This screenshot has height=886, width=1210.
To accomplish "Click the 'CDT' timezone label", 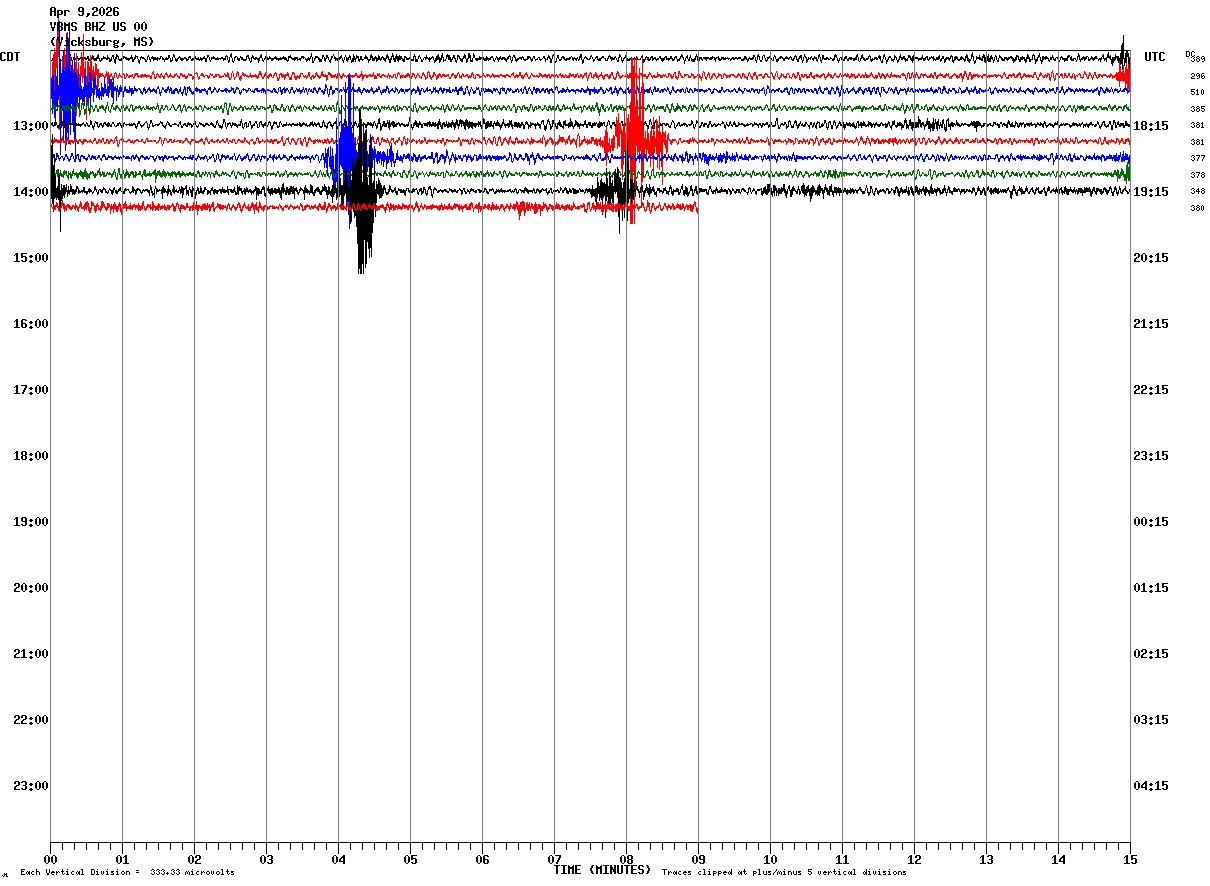I will click(10, 57).
